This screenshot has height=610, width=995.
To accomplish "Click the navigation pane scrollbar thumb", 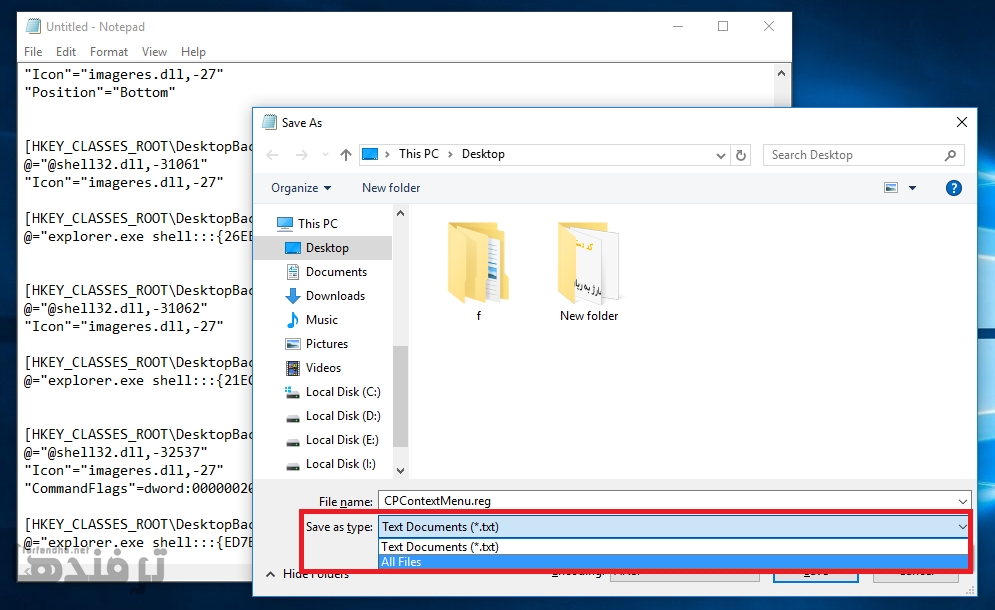I will point(400,396).
